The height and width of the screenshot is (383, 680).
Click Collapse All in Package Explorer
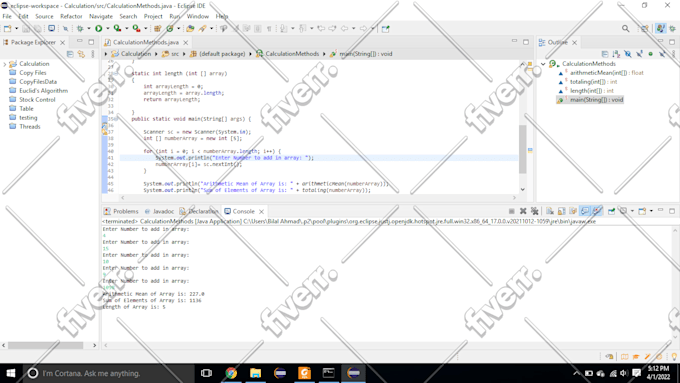tap(70, 54)
